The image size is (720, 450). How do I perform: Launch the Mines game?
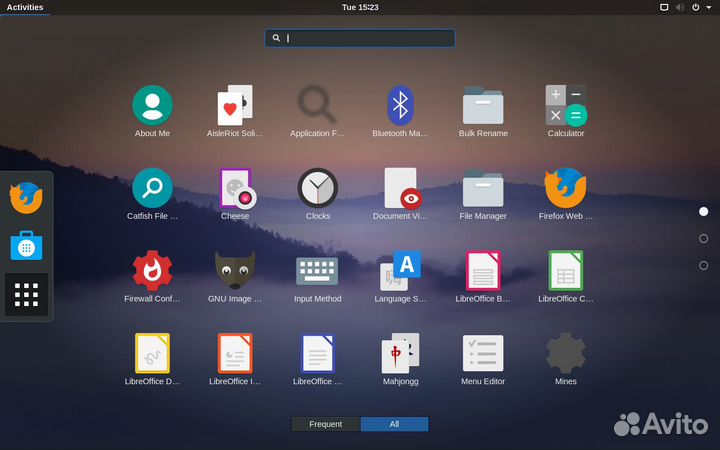pyautogui.click(x=566, y=359)
